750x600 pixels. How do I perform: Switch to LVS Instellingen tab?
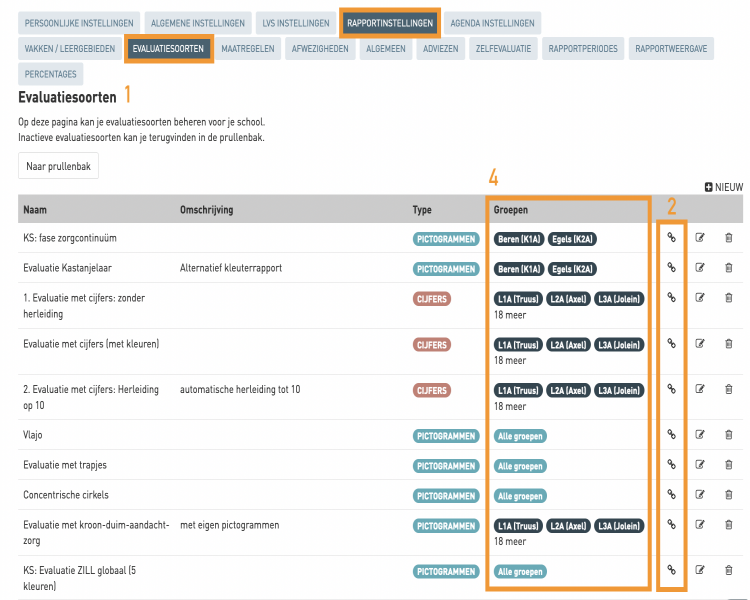pos(296,23)
